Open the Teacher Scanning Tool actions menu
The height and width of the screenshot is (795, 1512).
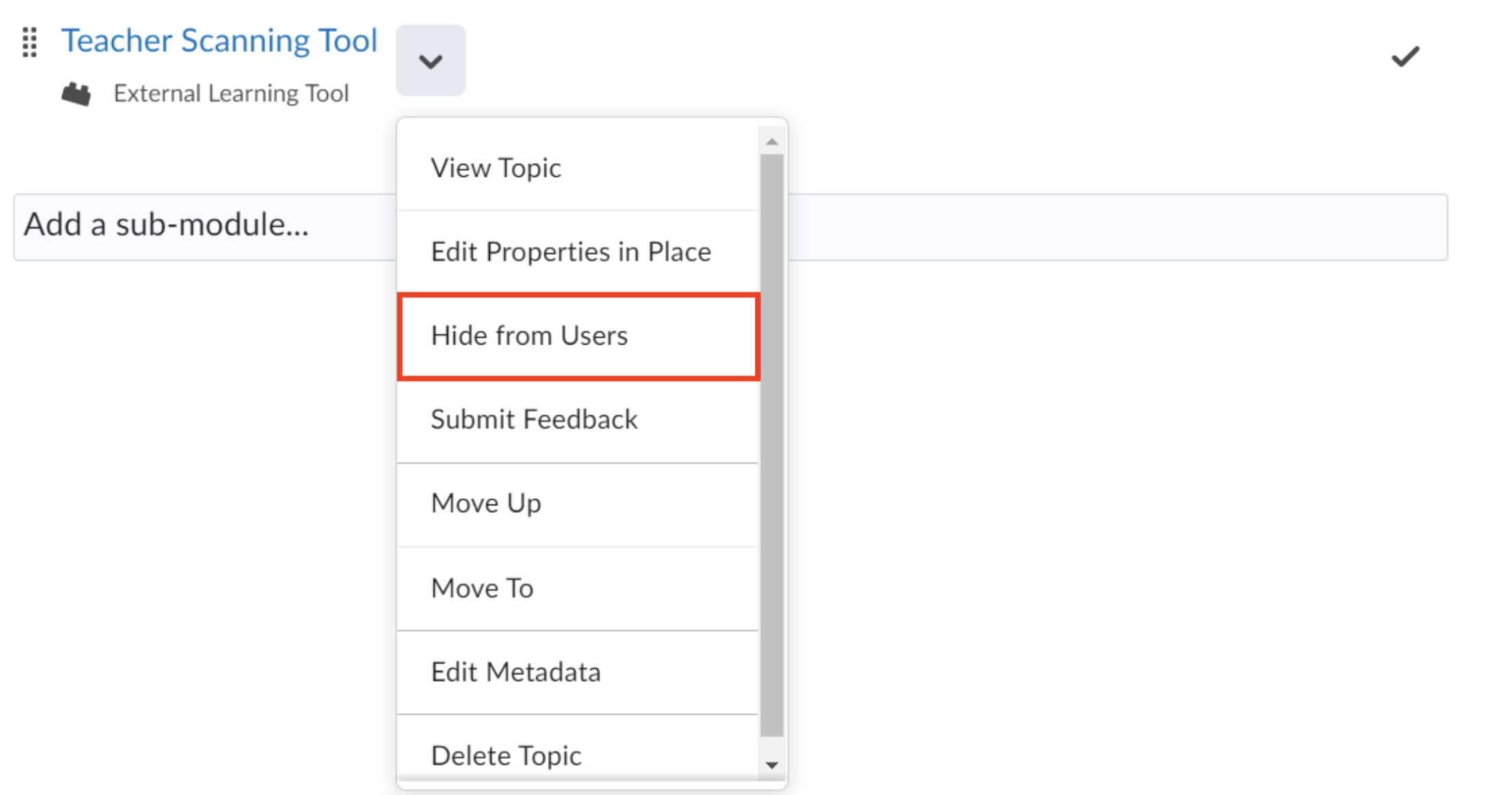click(430, 61)
